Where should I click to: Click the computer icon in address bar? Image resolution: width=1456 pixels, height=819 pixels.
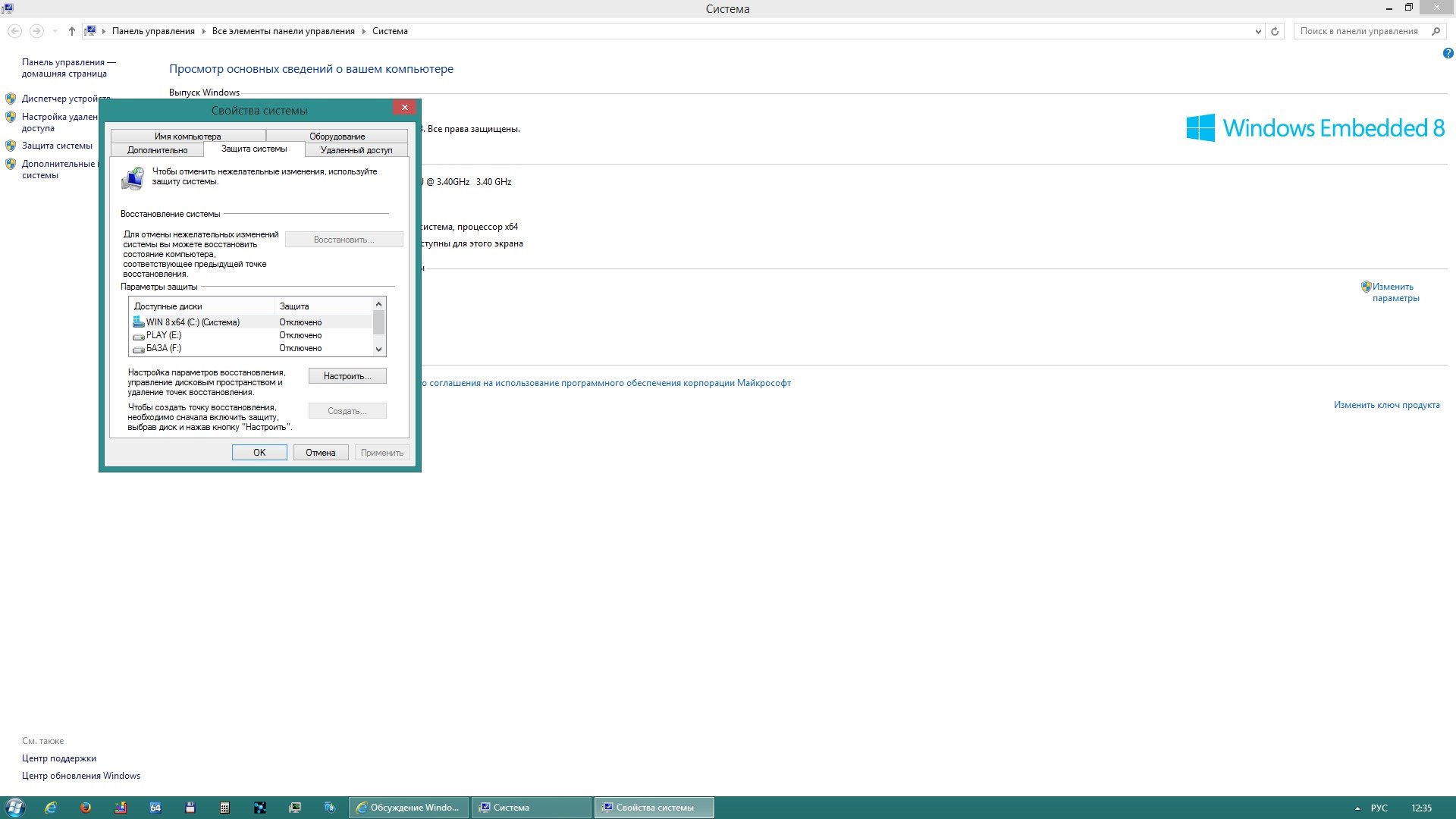(x=90, y=31)
